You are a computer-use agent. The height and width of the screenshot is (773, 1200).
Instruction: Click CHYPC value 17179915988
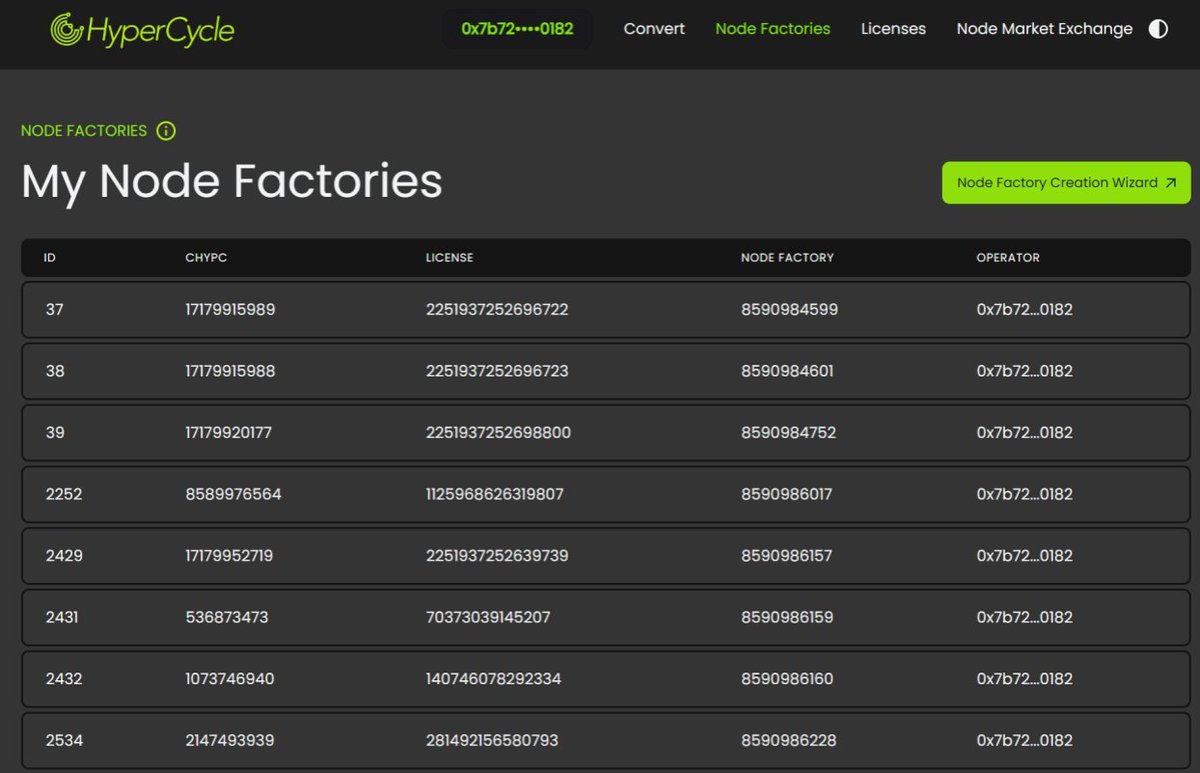click(230, 371)
